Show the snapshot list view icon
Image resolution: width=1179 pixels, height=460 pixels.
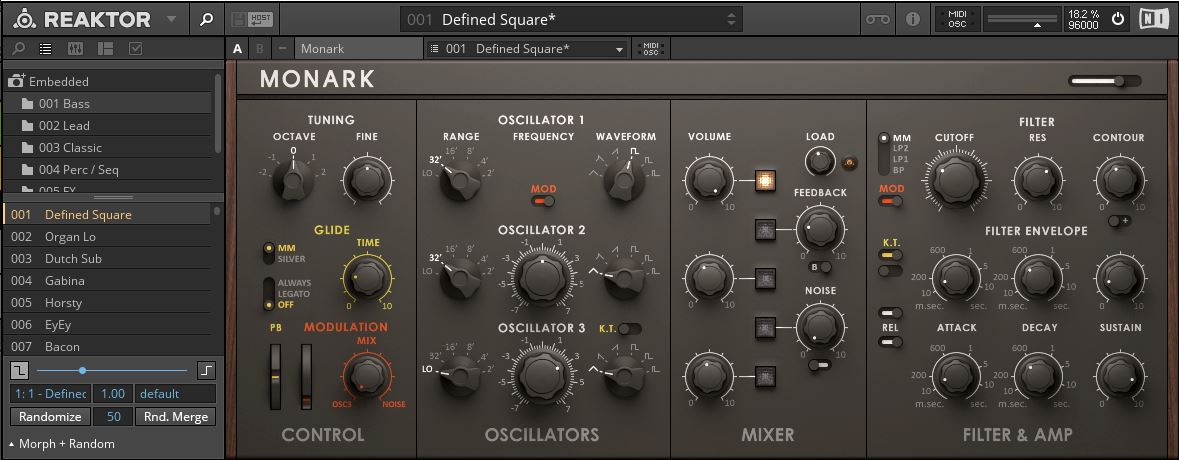pos(46,49)
